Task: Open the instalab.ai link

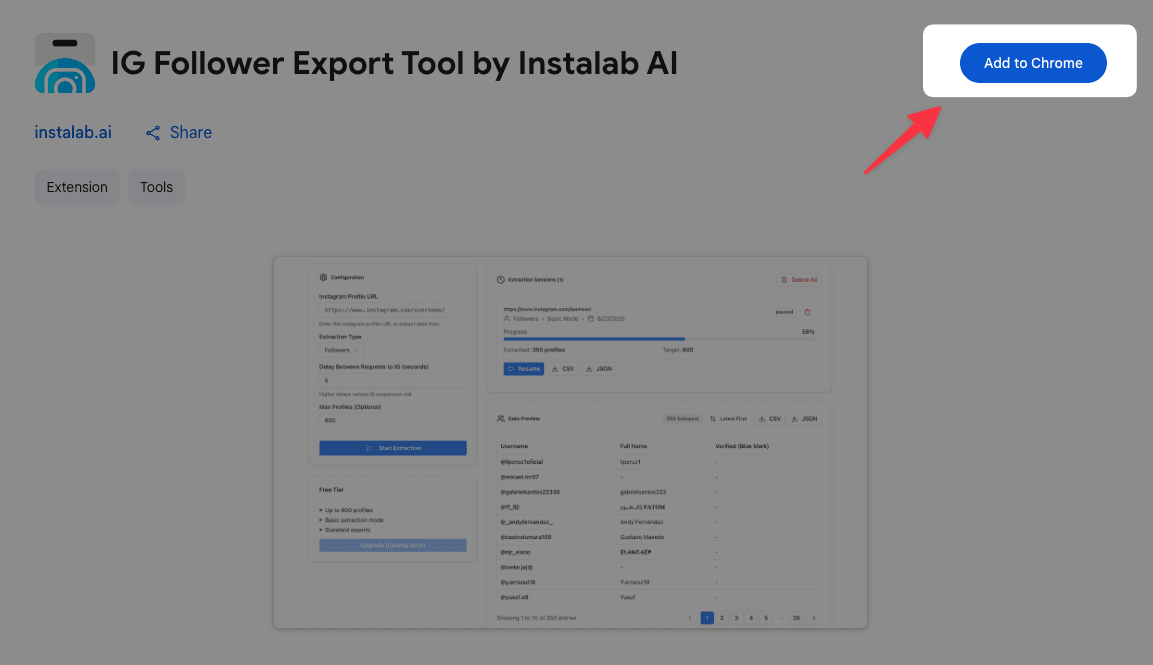Action: [73, 132]
